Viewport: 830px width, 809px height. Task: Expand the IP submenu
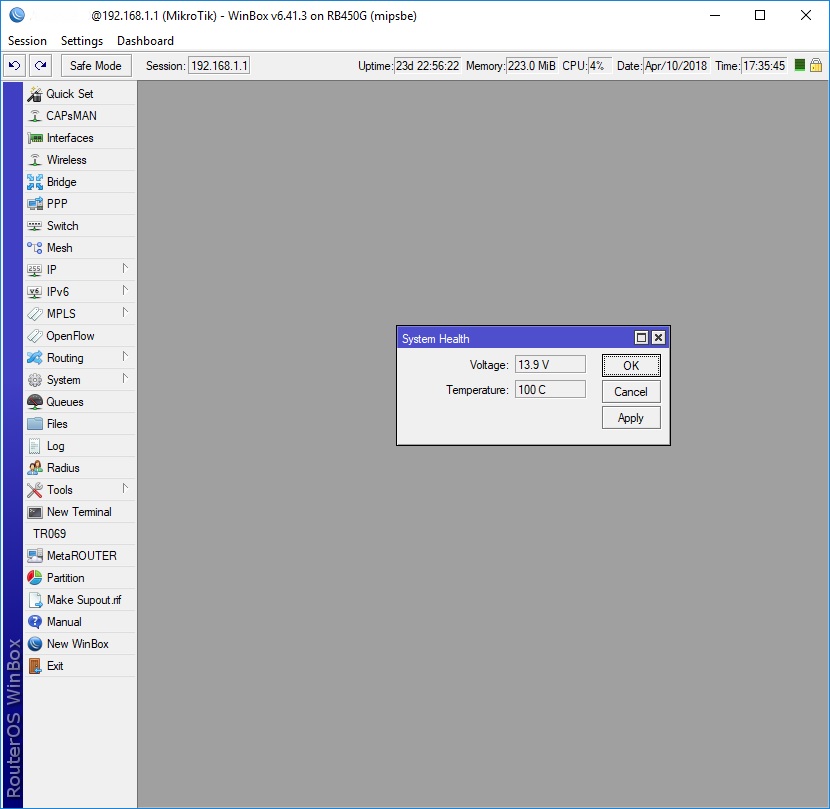tap(125, 269)
